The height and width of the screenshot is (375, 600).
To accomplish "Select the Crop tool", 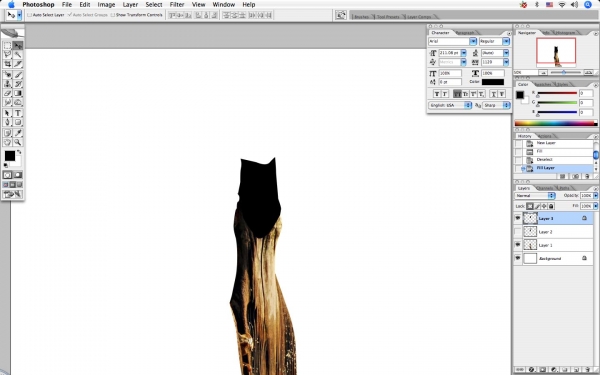I will click(x=7, y=64).
